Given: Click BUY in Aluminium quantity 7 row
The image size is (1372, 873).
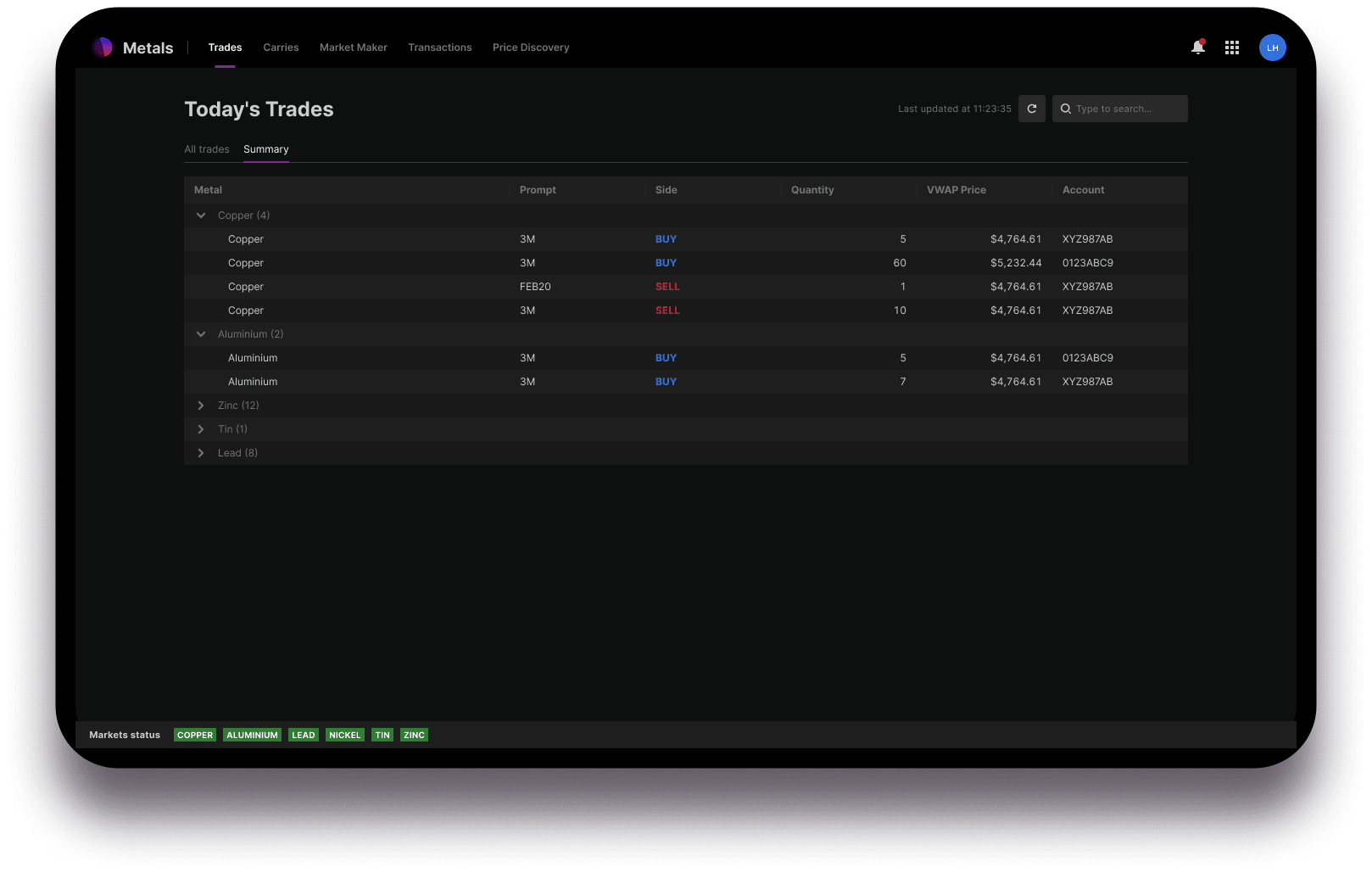Looking at the screenshot, I should pos(666,382).
